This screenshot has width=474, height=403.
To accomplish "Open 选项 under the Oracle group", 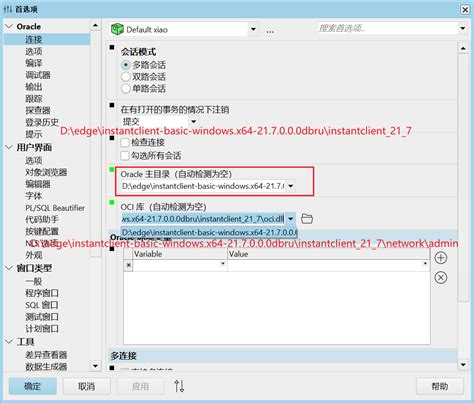I will point(34,51).
